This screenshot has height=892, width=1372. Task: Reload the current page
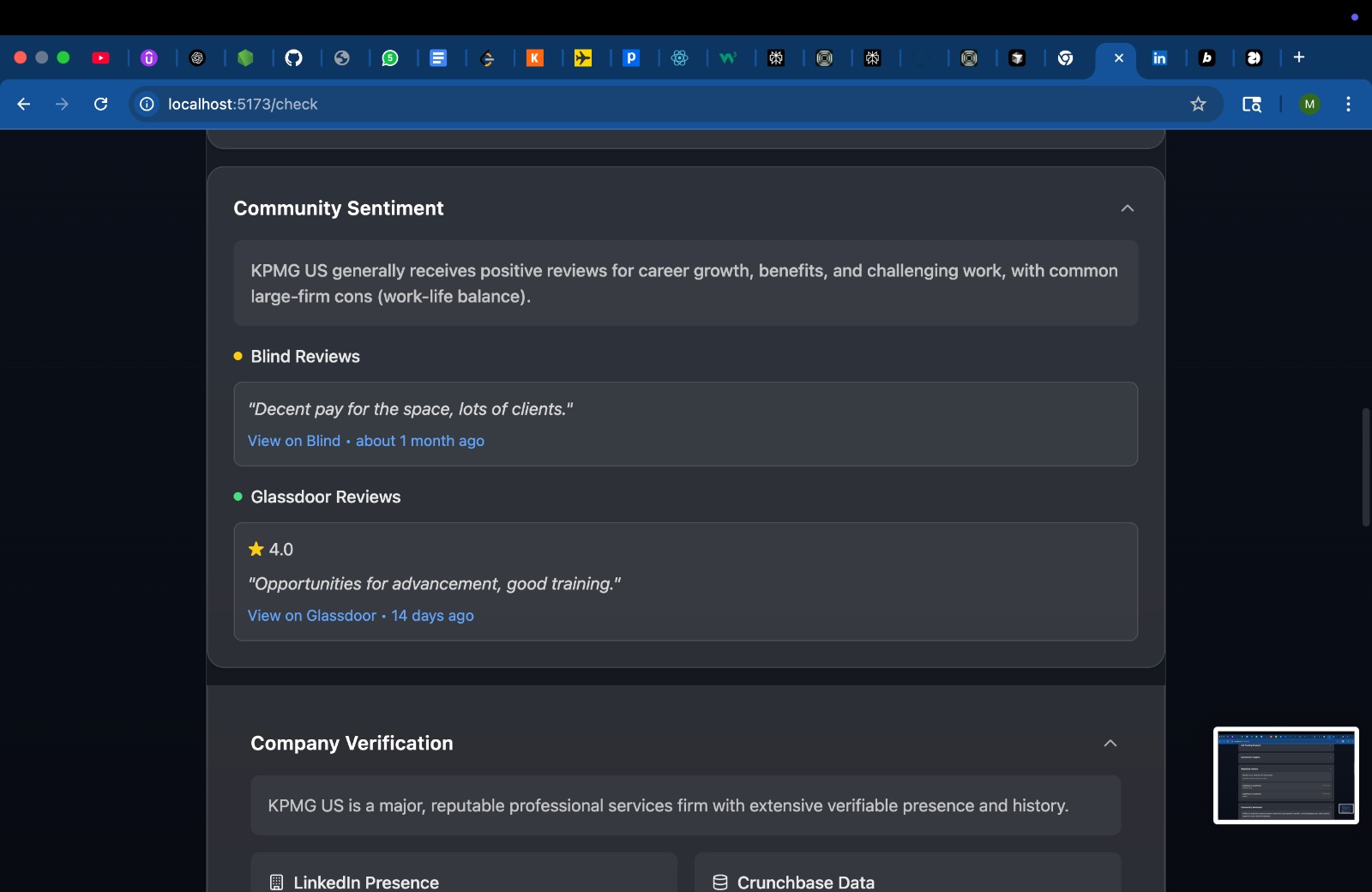coord(100,104)
